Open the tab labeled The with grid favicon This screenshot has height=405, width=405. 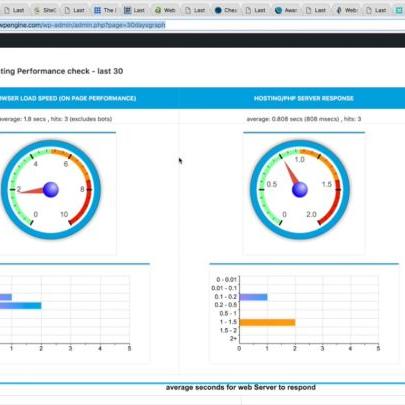[105, 10]
